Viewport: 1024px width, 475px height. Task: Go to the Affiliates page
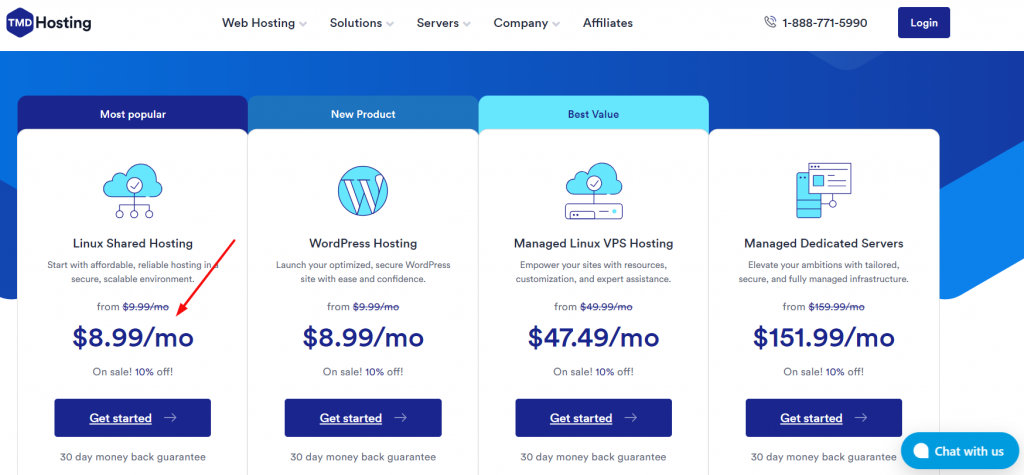point(607,23)
